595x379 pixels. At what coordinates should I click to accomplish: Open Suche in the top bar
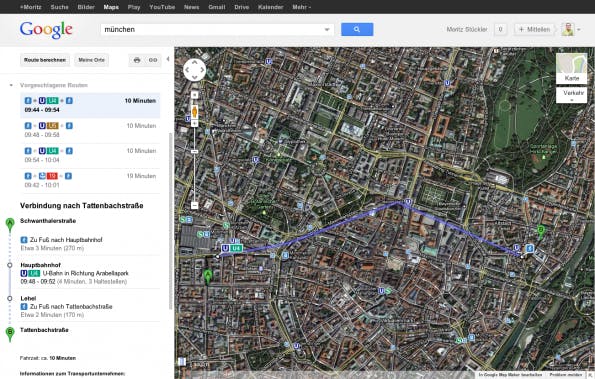60,7
